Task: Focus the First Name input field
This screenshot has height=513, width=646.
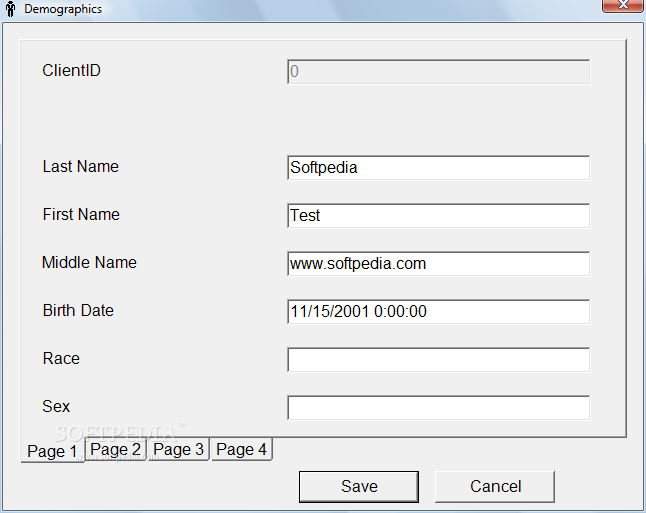Action: pyautogui.click(x=438, y=216)
